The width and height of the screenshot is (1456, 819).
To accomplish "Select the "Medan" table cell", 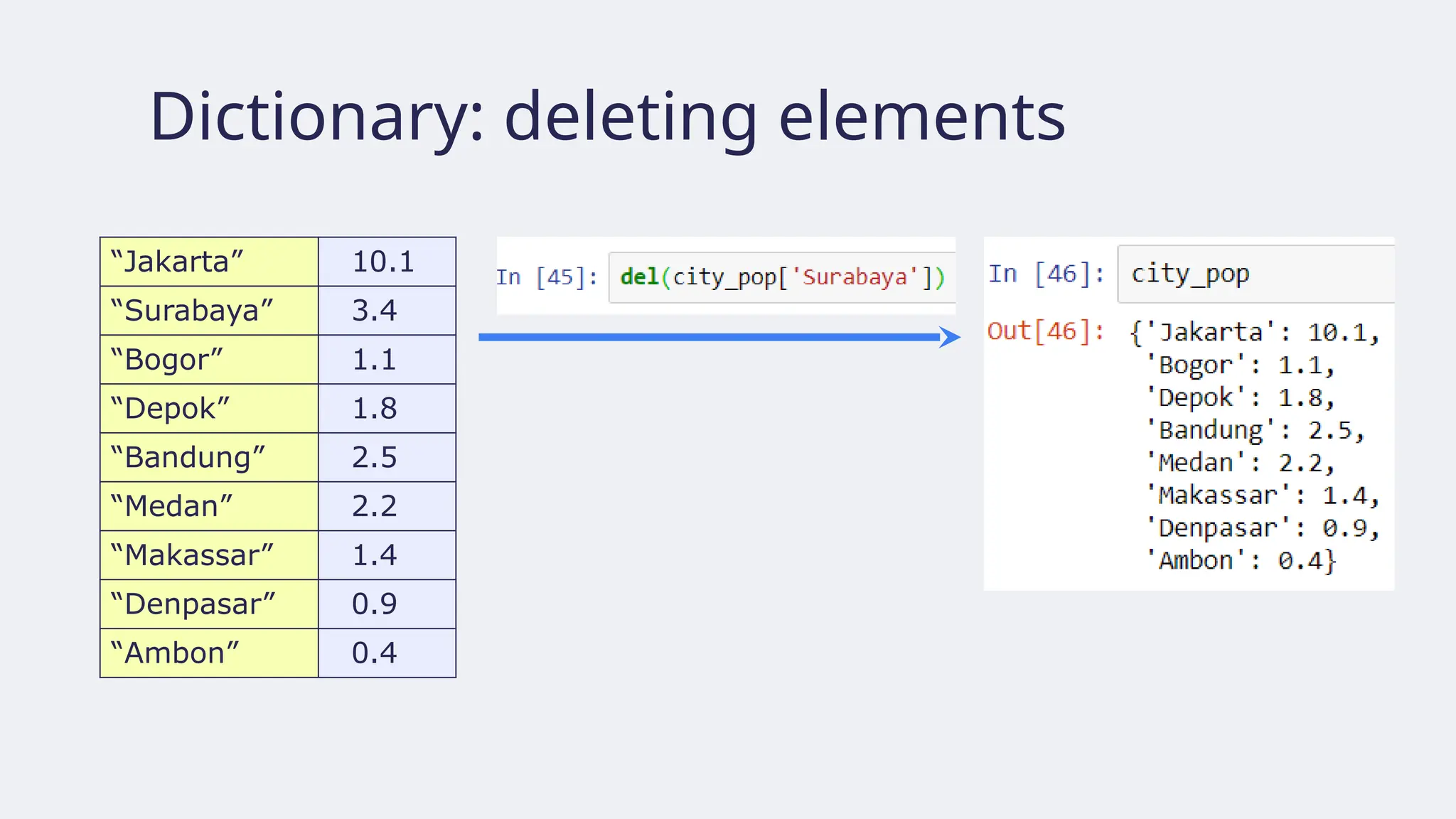I will [209, 506].
